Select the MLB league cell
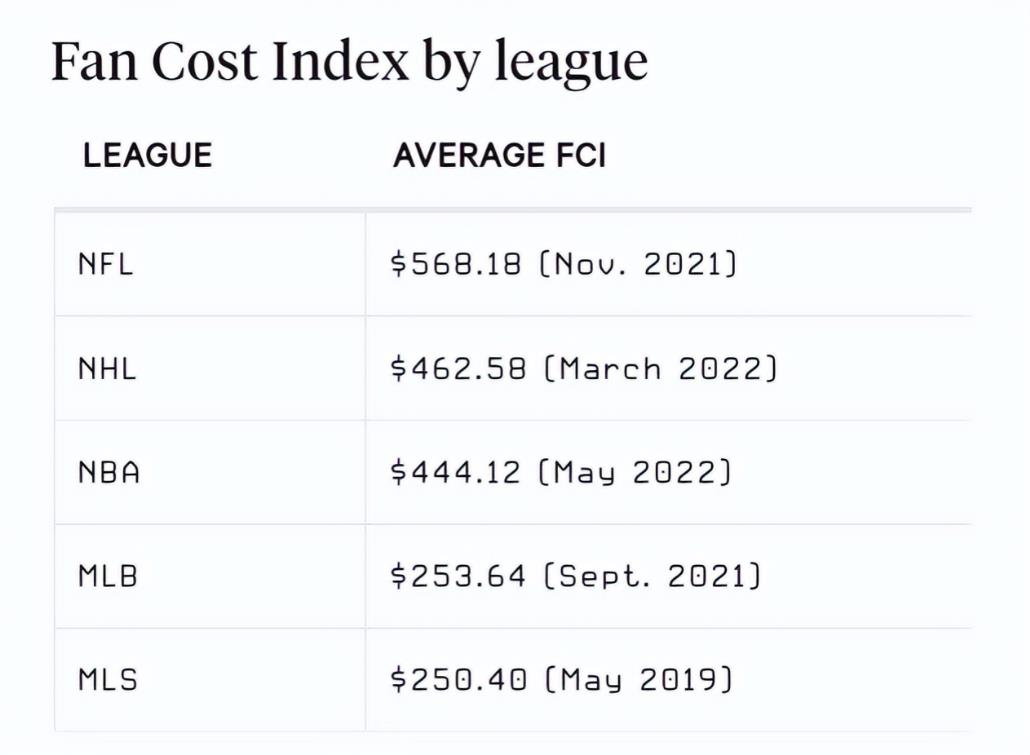1030x755 pixels. (108, 576)
